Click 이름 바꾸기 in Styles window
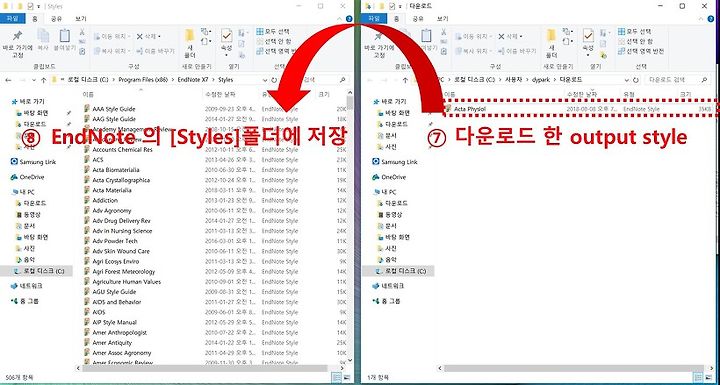 pos(155,51)
